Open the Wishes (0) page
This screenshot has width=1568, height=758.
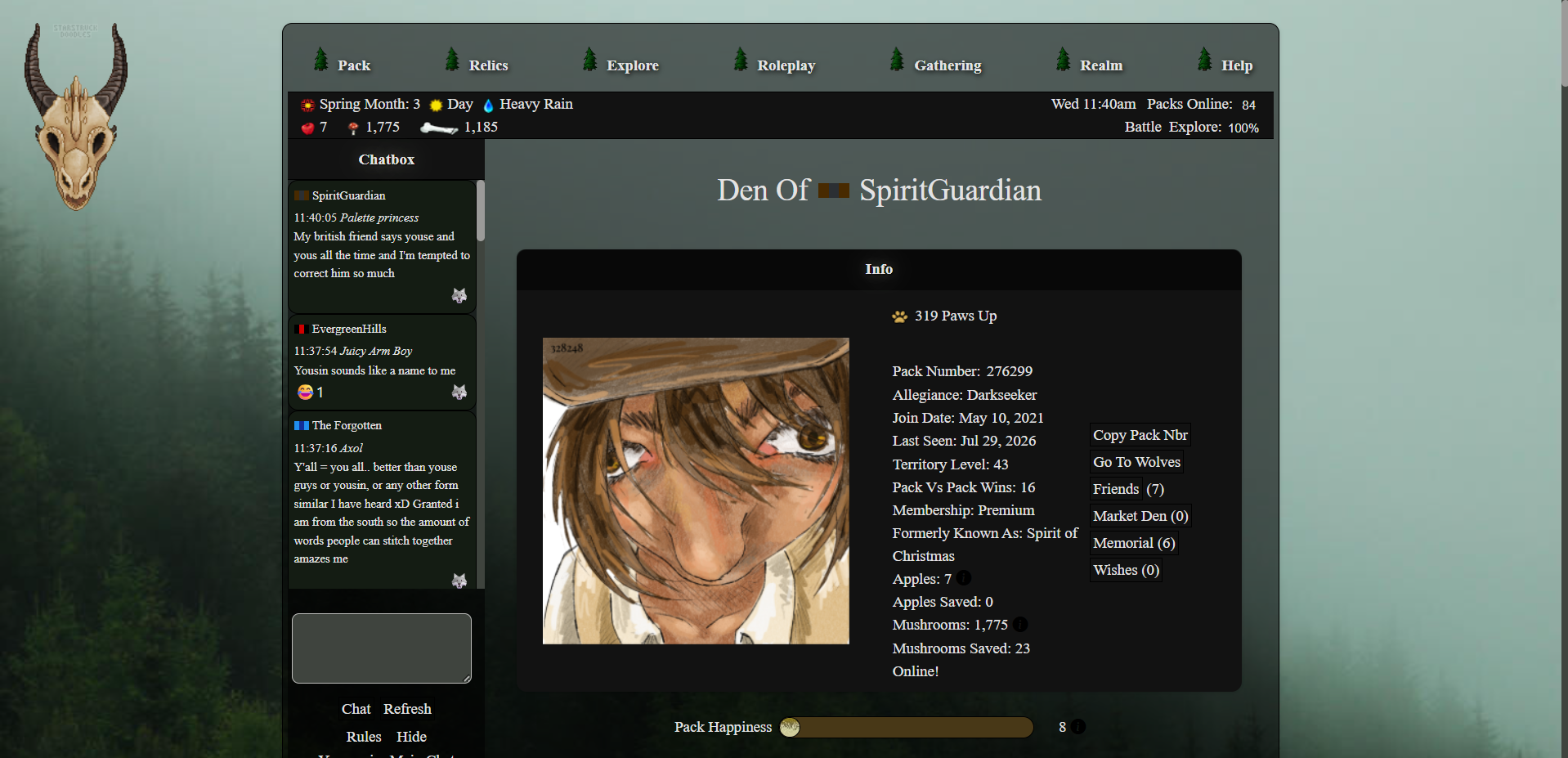tap(1126, 570)
